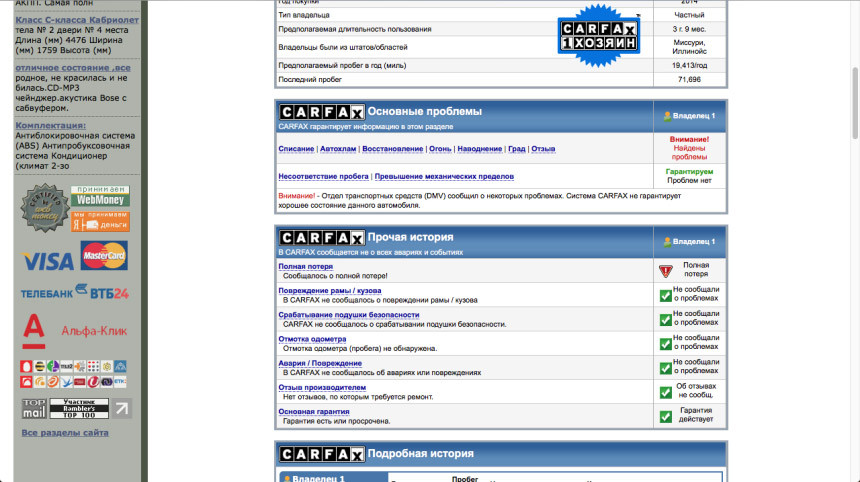The height and width of the screenshot is (482, 860).
Task: Click the red Alfa-Bank letter A logo
Action: pos(34,331)
